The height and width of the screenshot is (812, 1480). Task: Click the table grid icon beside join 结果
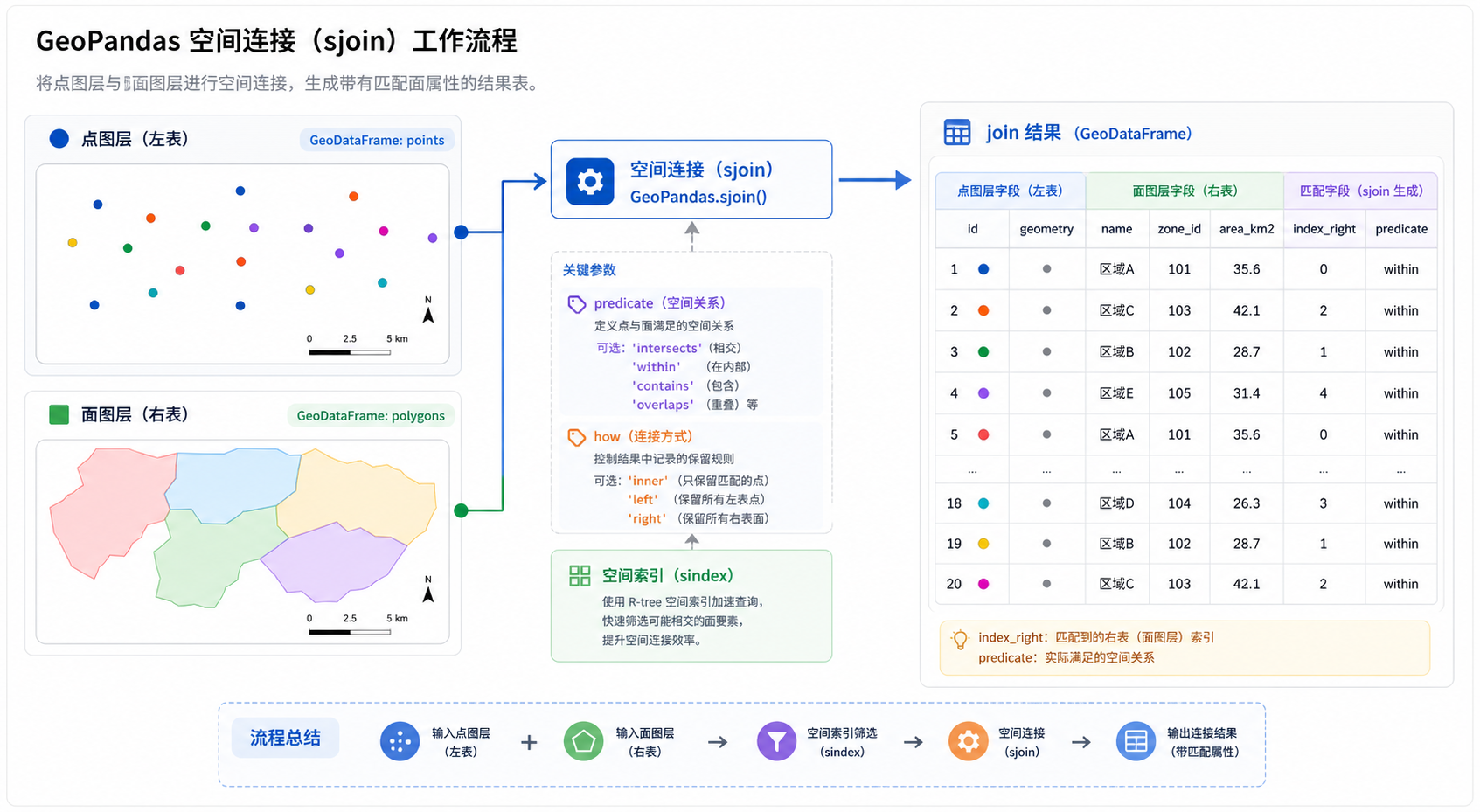(x=957, y=132)
